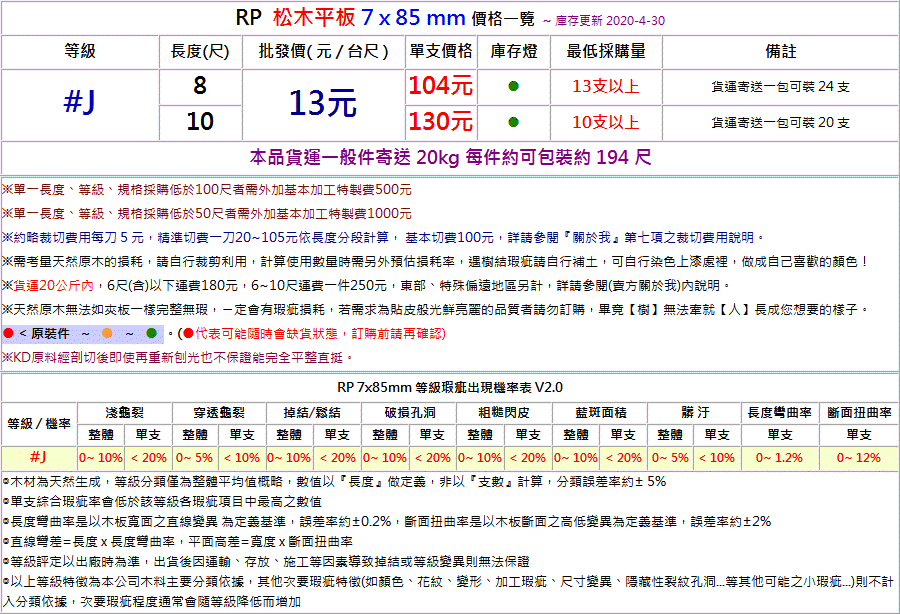Click the 13支以上 minimum purchase cell

605,86
